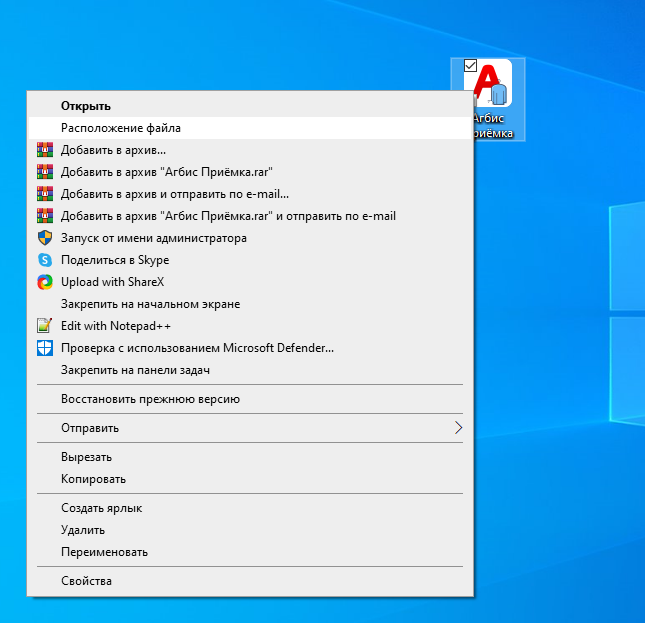This screenshot has width=645, height=623.
Task: Choose "Вырезать" from the context menu
Action: click(86, 457)
